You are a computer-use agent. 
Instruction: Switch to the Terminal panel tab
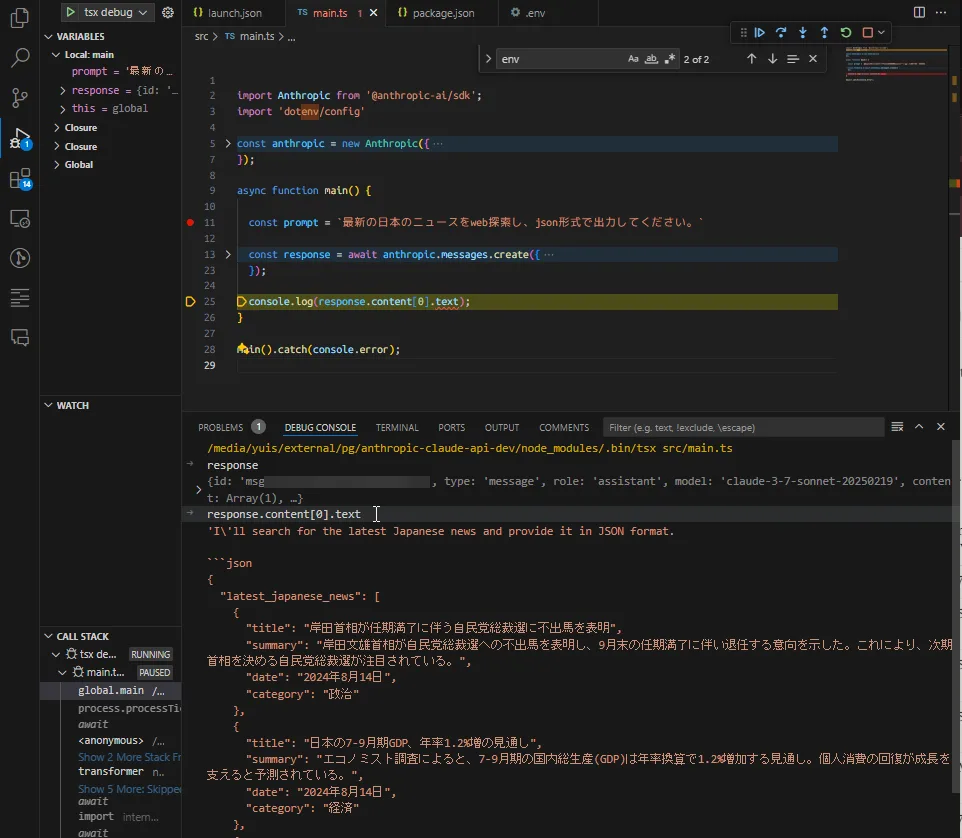pos(397,427)
